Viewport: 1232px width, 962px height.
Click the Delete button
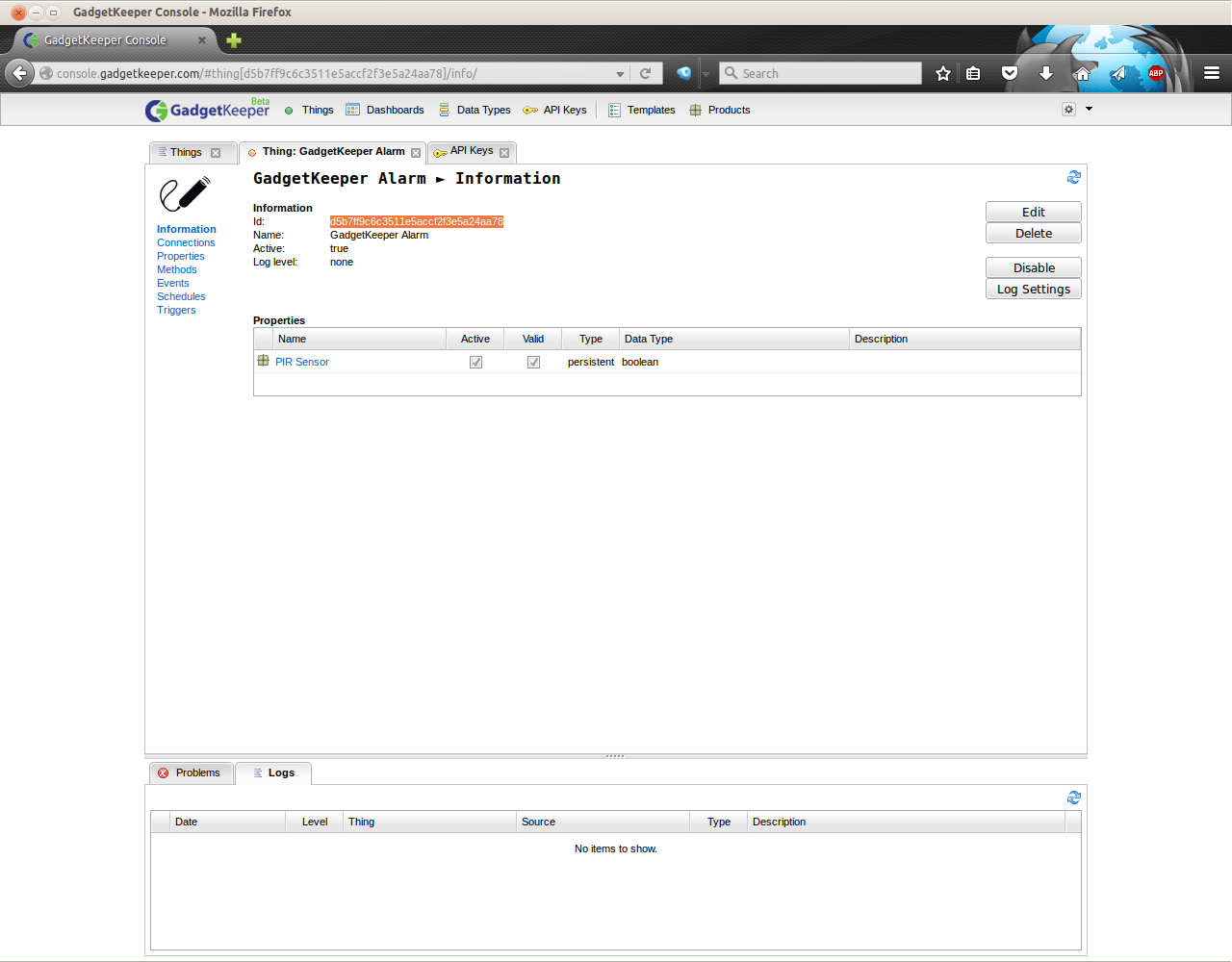(1034, 233)
